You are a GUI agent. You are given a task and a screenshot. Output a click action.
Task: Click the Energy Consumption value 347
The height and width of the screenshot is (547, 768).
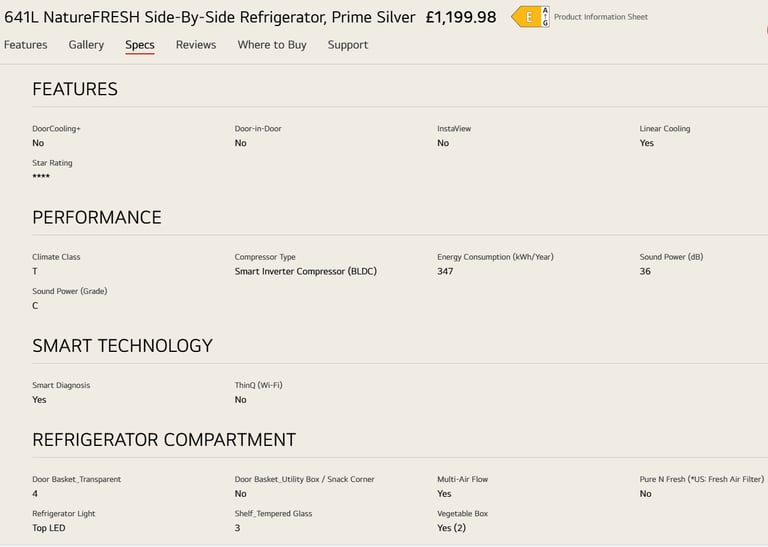point(445,271)
